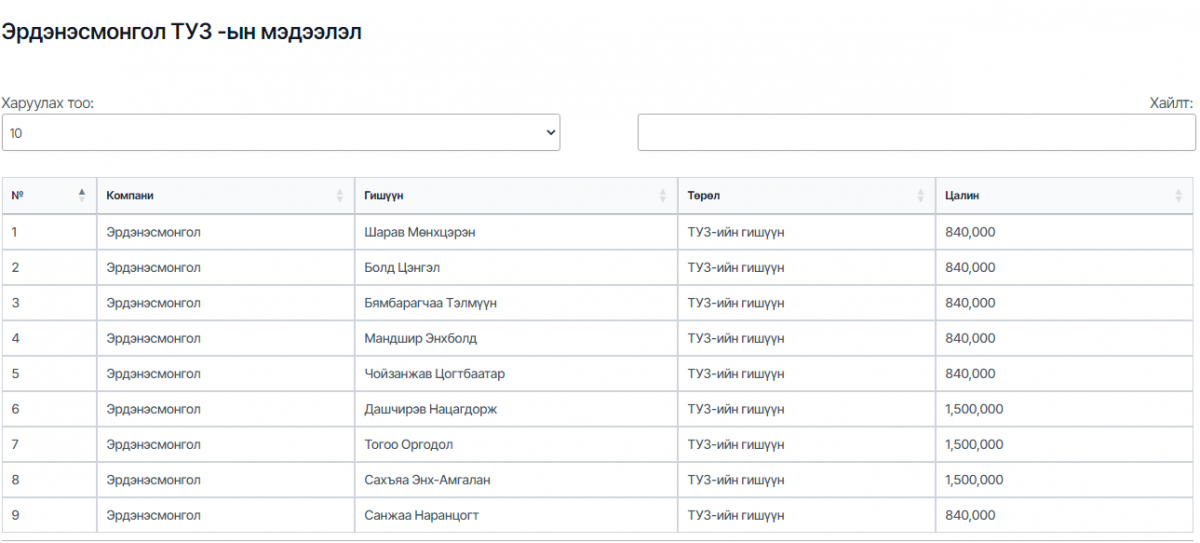Click the Болд Цэнгэл name cell
1200x543 pixels.
click(x=402, y=267)
